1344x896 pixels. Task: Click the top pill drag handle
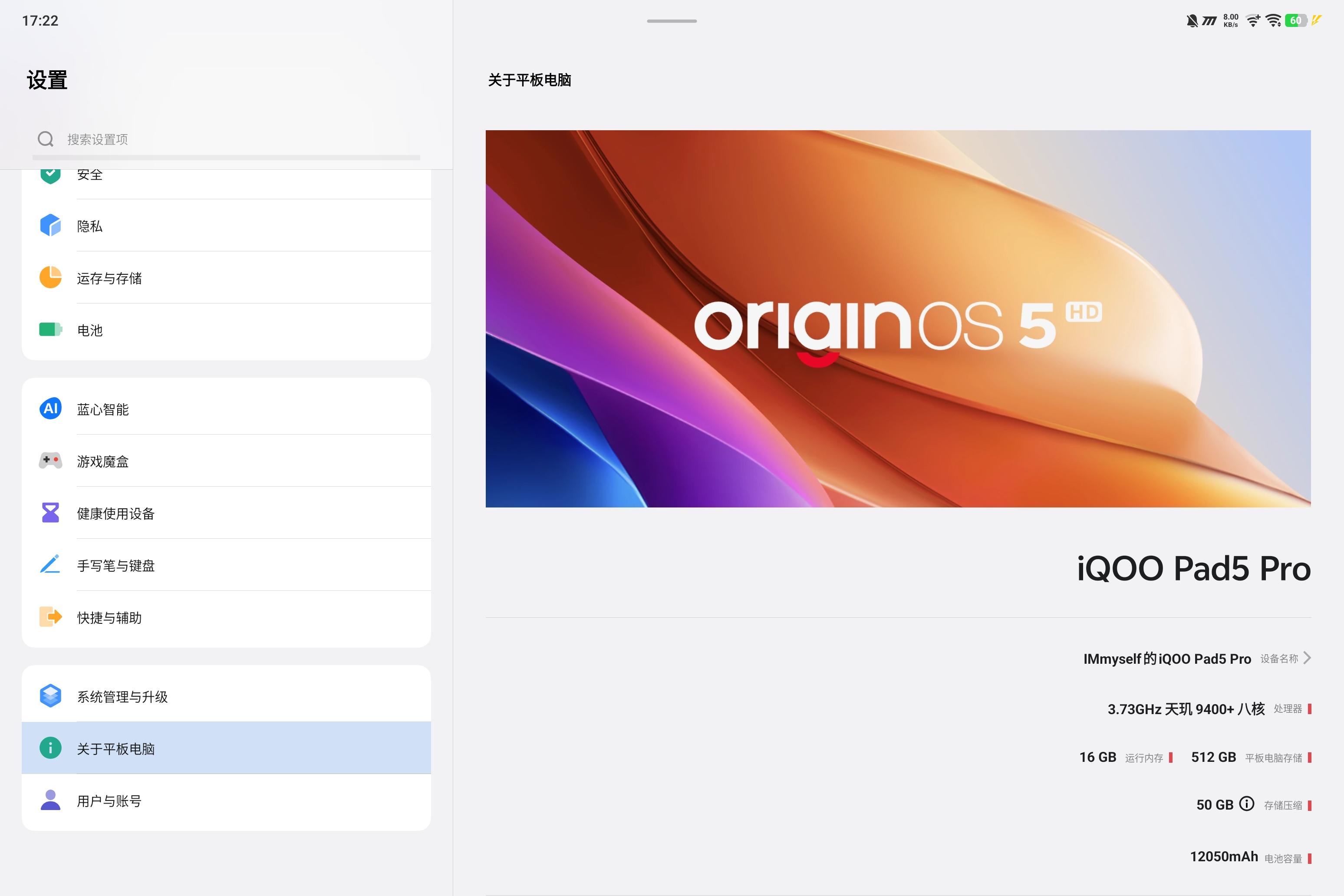point(672,21)
